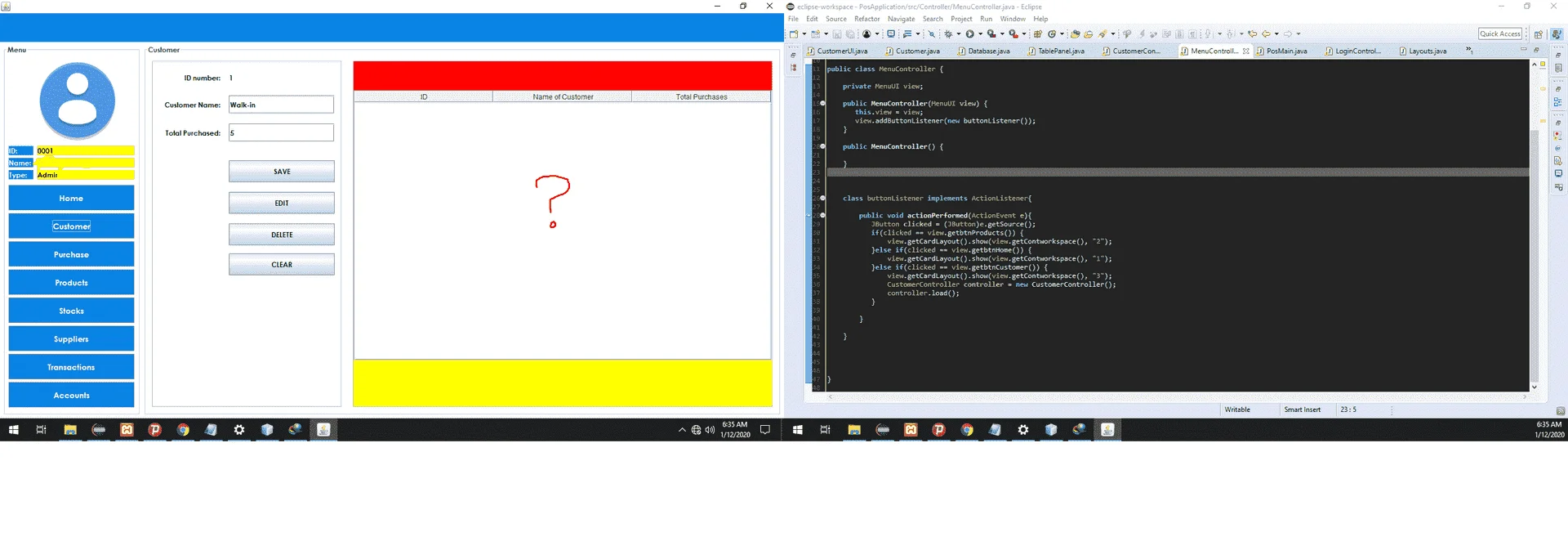Open Back navigation history dropdown arrow

[1276, 34]
